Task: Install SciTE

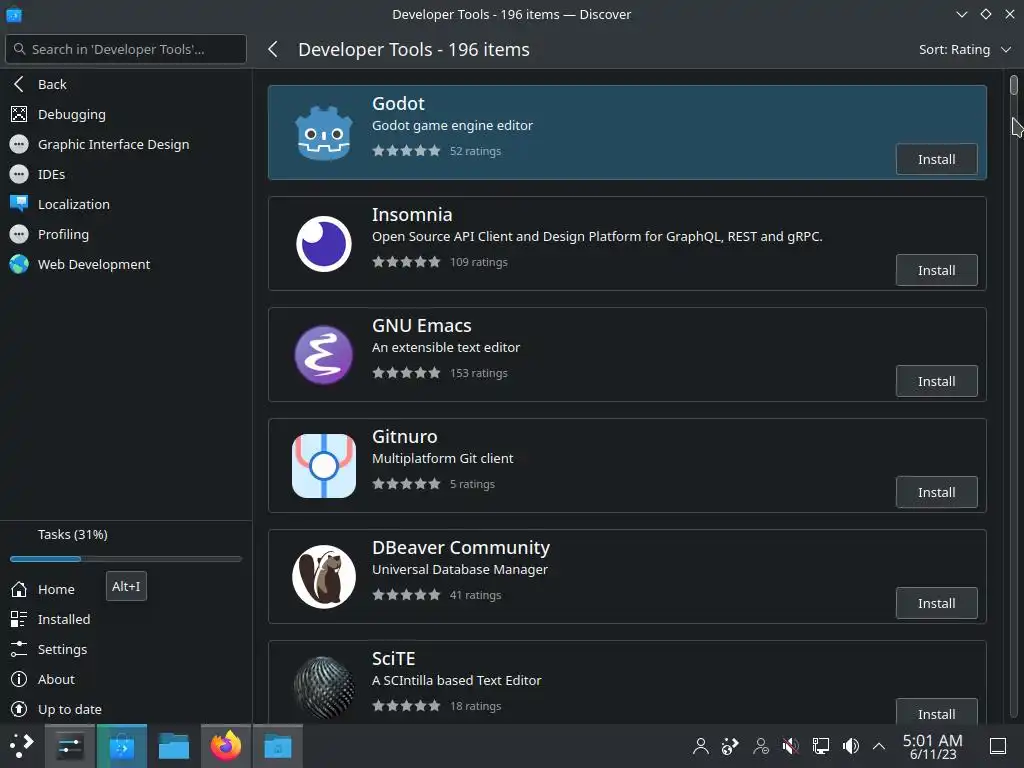Action: pos(936,712)
